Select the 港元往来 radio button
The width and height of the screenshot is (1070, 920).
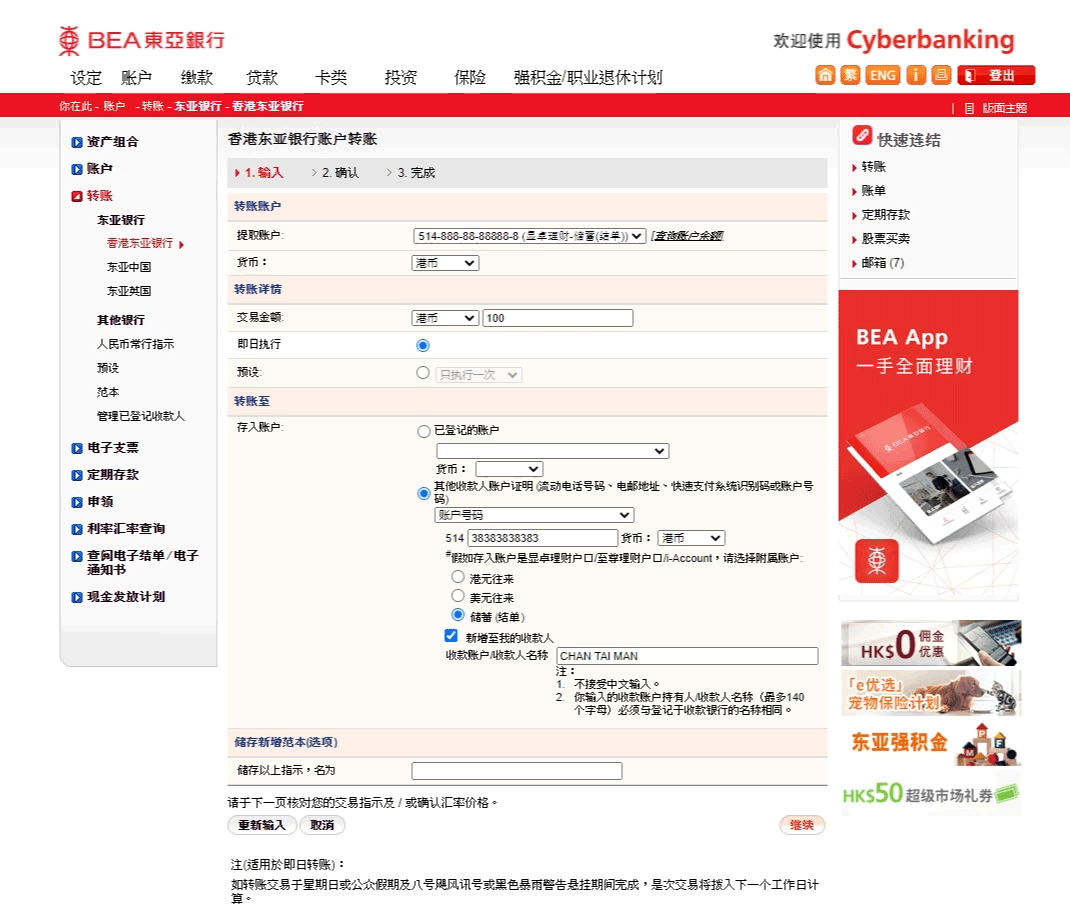458,577
